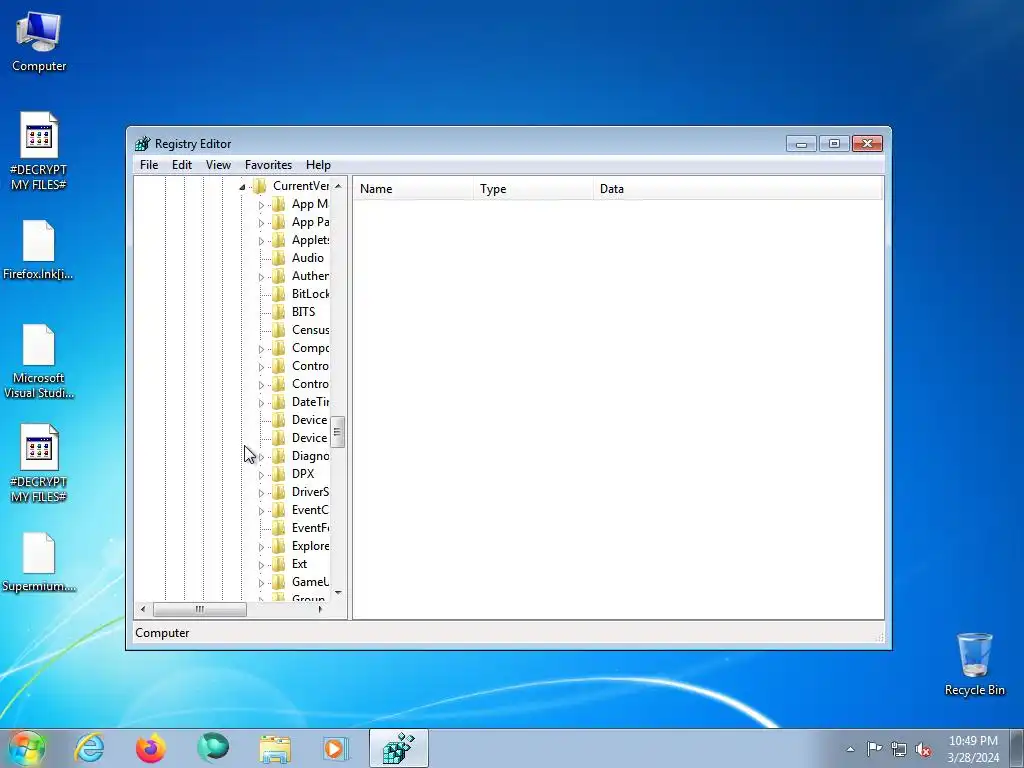Open the Action Center flag icon
Image resolution: width=1024 pixels, height=768 pixels.
coord(874,748)
